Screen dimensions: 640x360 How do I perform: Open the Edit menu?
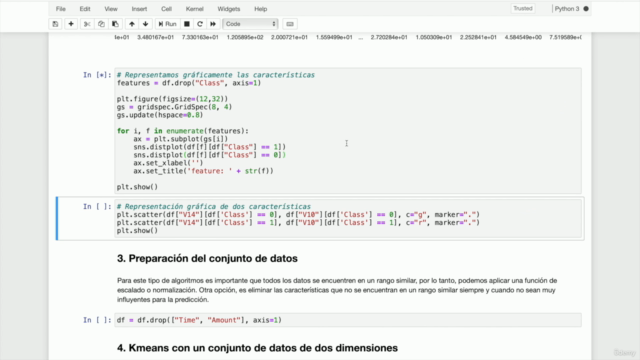click(85, 9)
